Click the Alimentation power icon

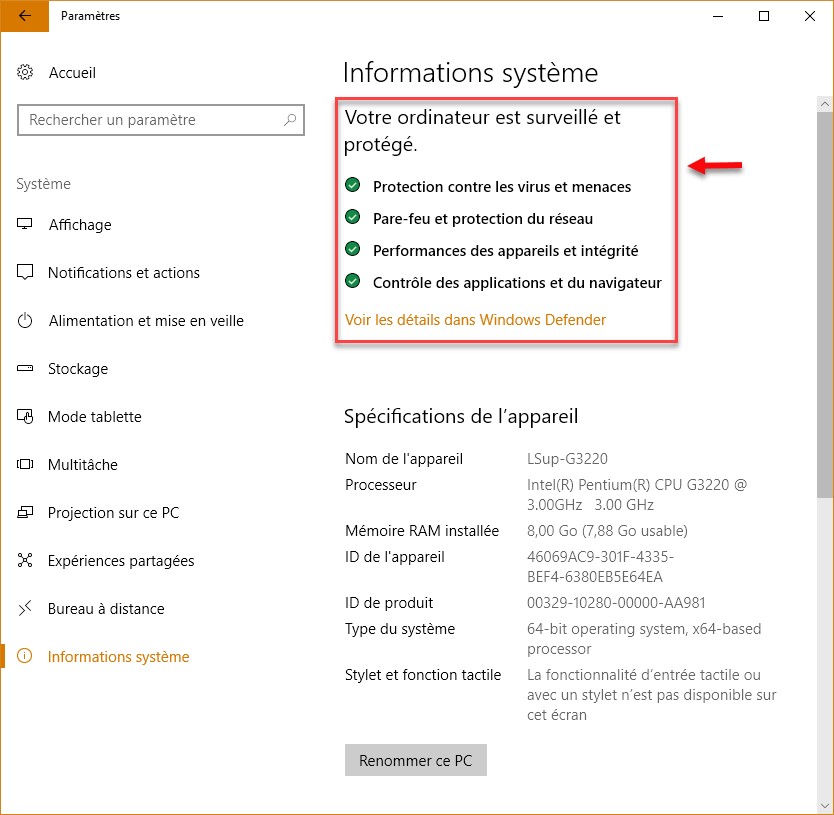(26, 321)
